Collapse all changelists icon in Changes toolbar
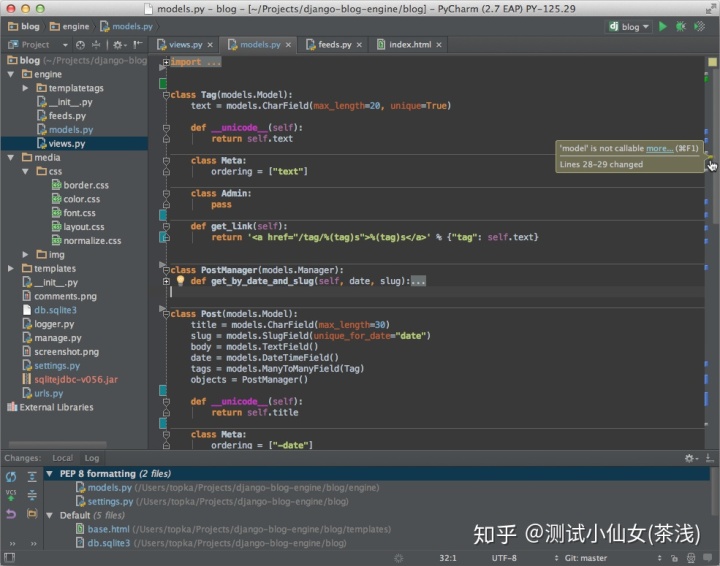 click(32, 495)
